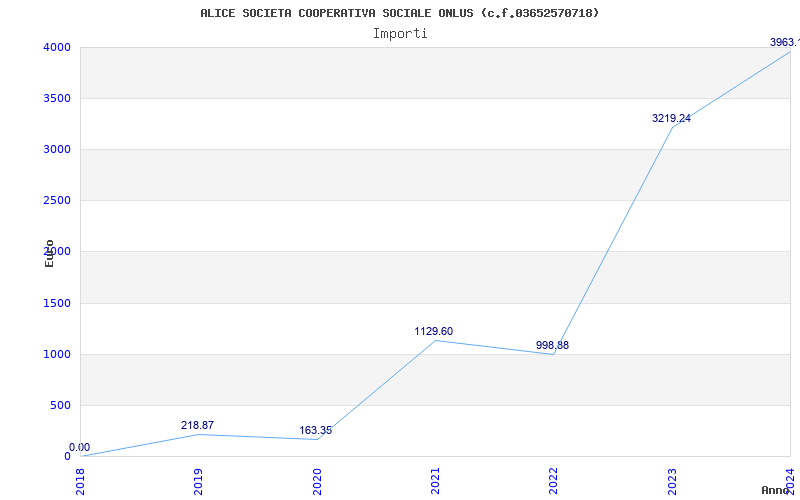Select the 2022 x-axis year label
Viewport: 800px width, 500px height.
554,482
